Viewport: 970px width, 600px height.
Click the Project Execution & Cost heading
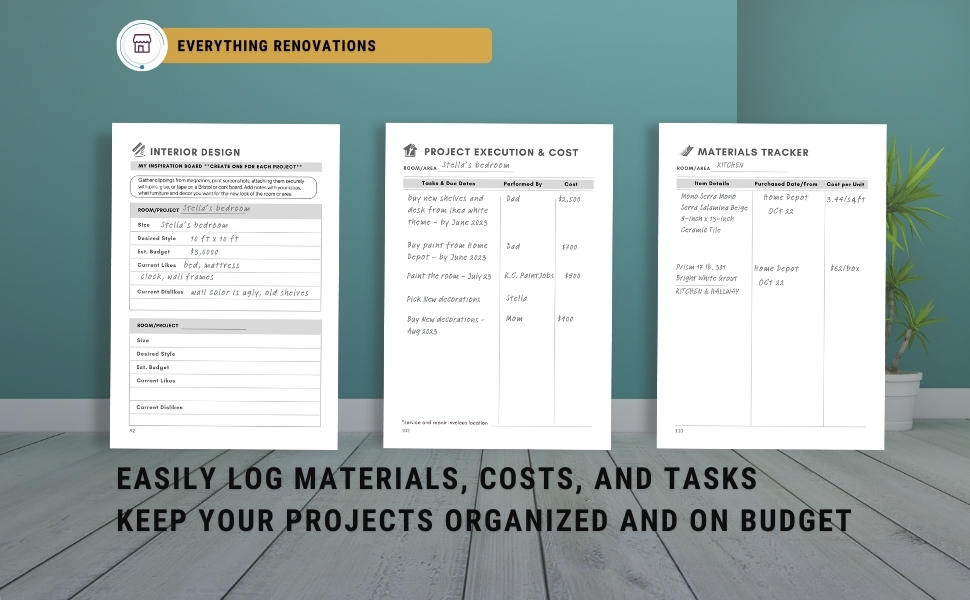tap(501, 152)
